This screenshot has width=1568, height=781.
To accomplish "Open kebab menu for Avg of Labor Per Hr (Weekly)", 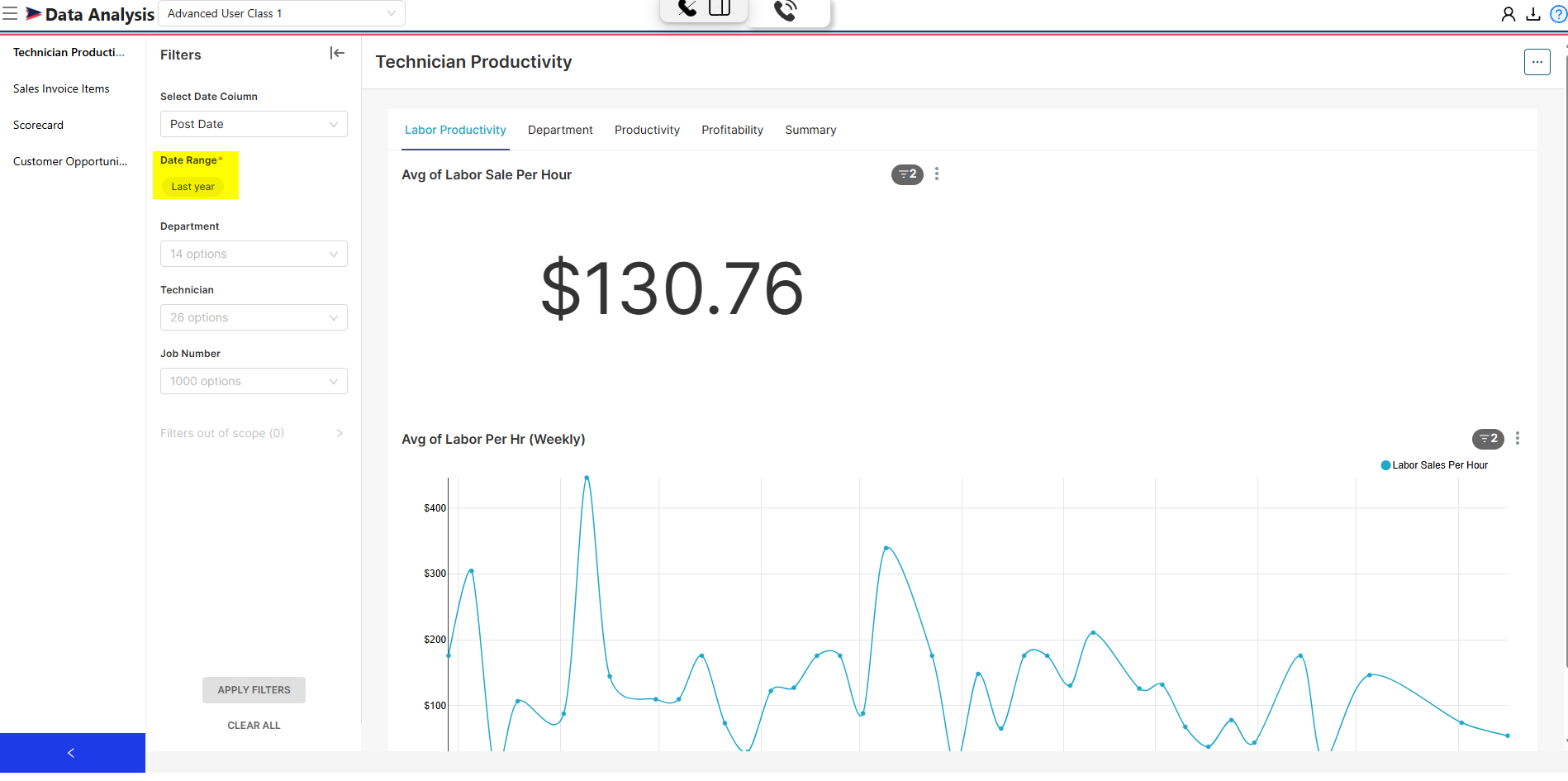I will coord(1518,439).
